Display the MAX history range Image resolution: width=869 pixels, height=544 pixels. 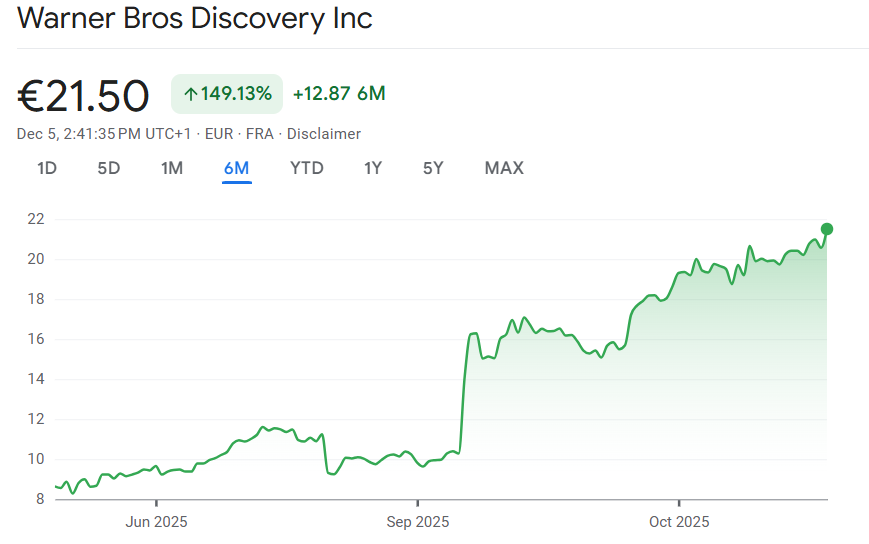click(x=504, y=168)
